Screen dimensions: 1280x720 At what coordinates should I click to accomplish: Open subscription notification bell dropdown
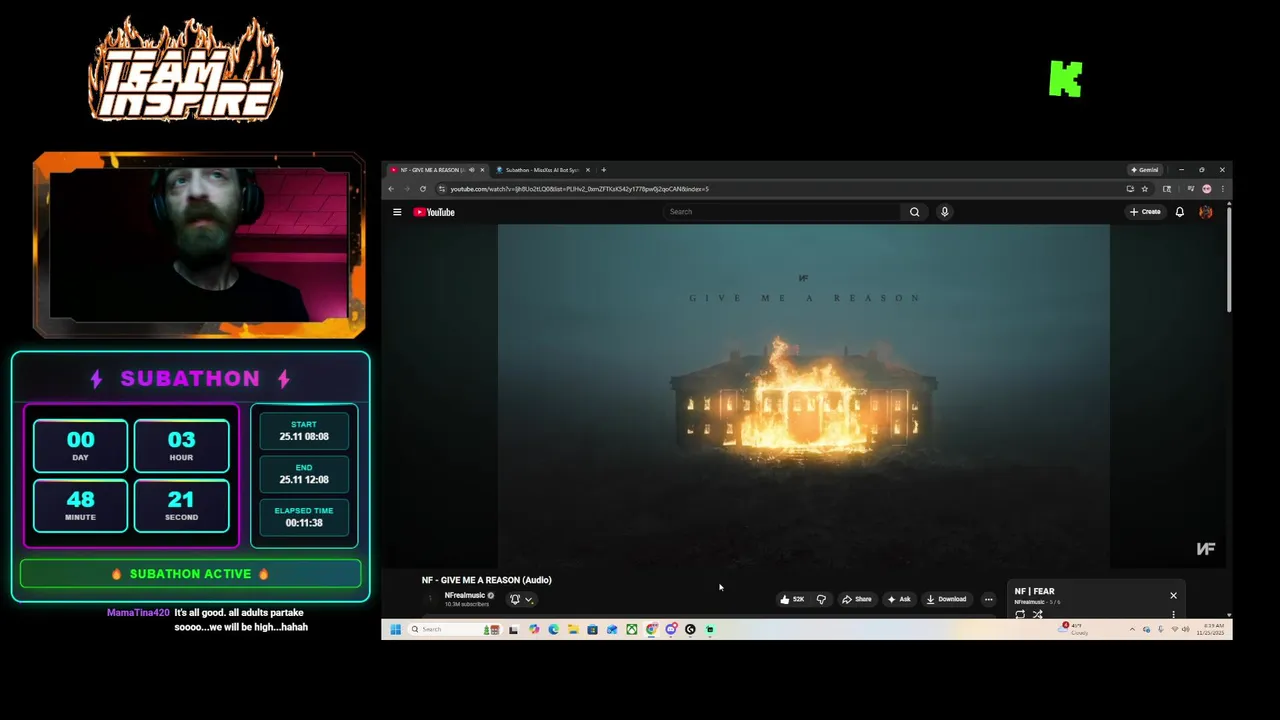pyautogui.click(x=521, y=599)
